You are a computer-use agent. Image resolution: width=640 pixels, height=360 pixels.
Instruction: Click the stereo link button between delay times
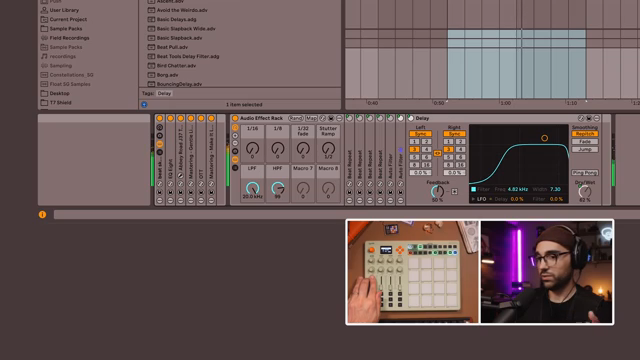[437, 153]
